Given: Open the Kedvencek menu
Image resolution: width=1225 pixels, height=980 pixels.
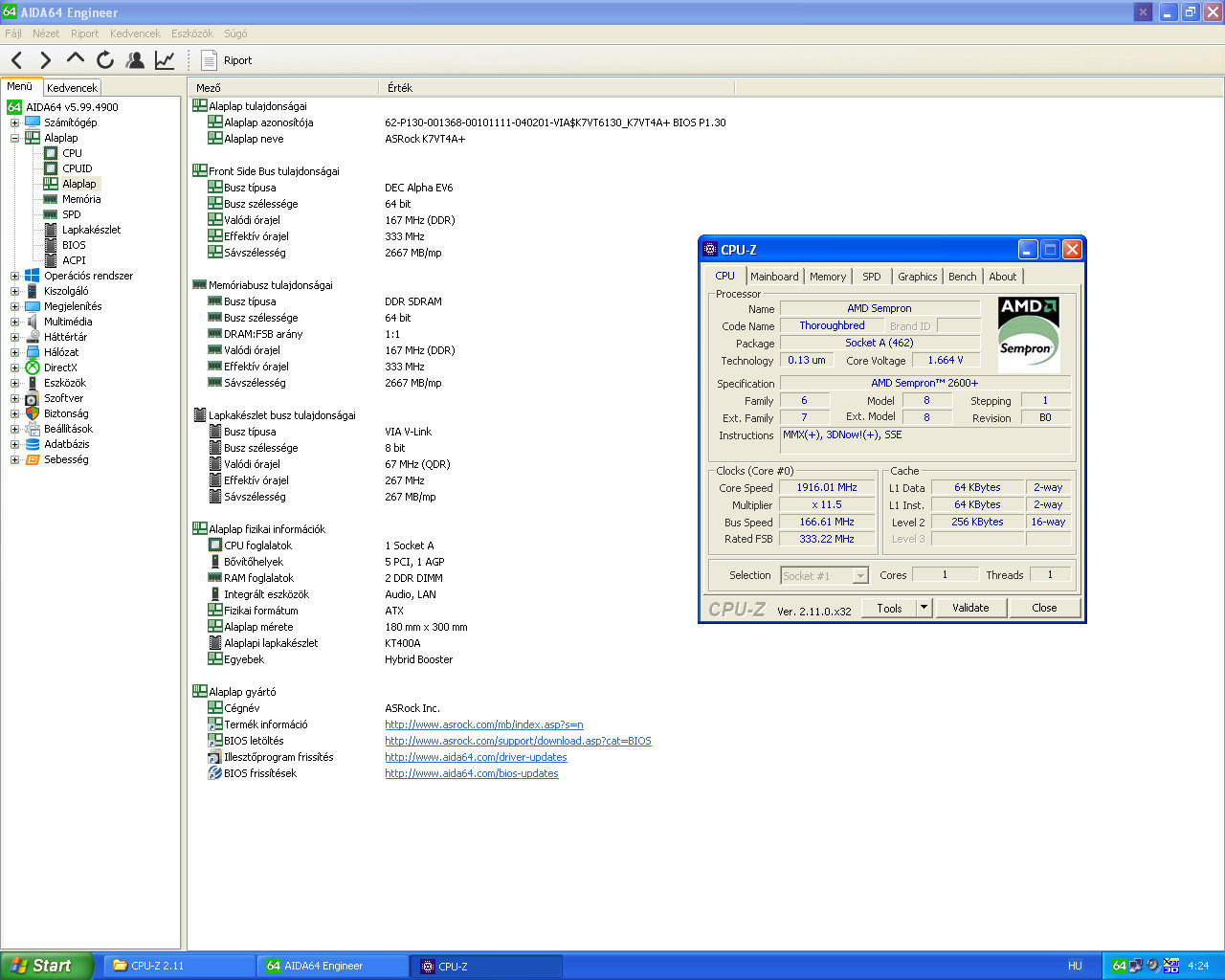Looking at the screenshot, I should click(x=135, y=33).
